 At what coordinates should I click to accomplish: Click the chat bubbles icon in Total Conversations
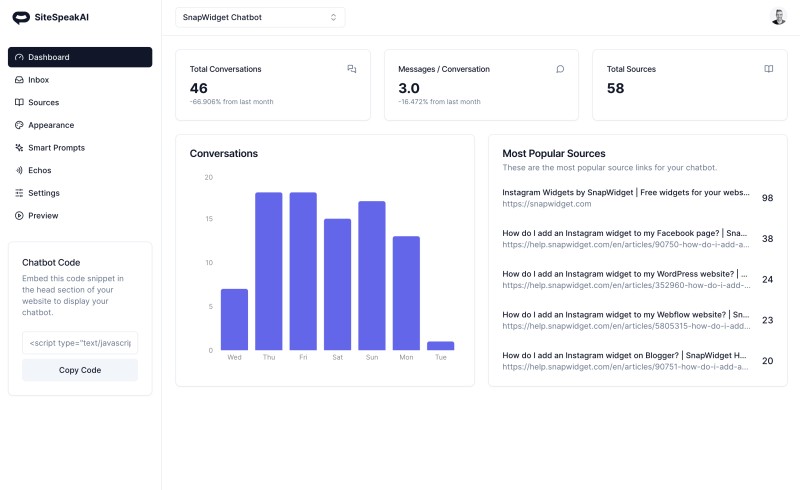[352, 69]
